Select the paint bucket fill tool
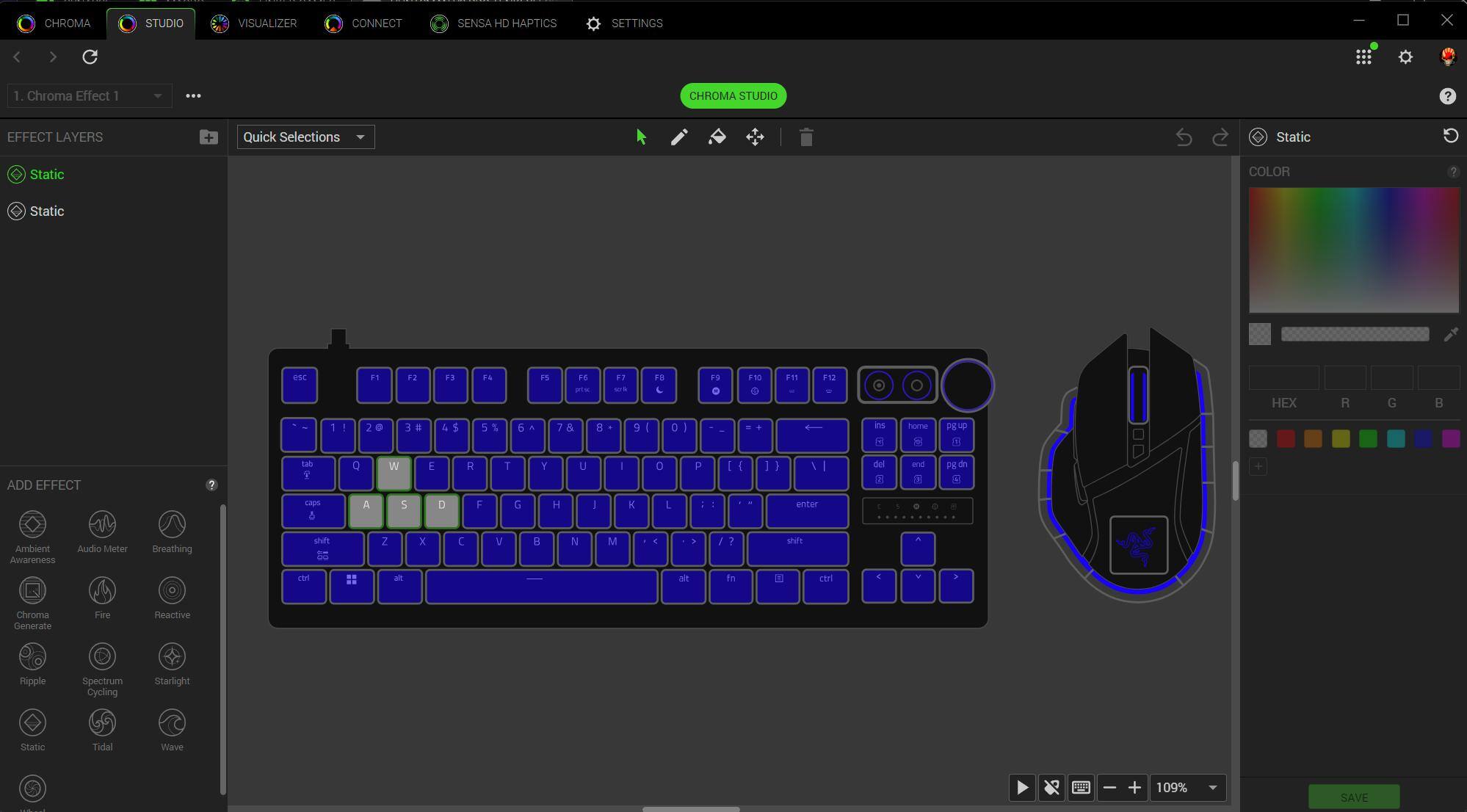Viewport: 1467px width, 812px height. tap(717, 137)
